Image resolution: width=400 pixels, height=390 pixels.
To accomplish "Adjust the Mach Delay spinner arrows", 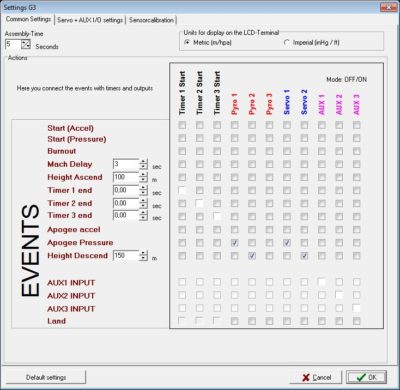I will click(143, 164).
